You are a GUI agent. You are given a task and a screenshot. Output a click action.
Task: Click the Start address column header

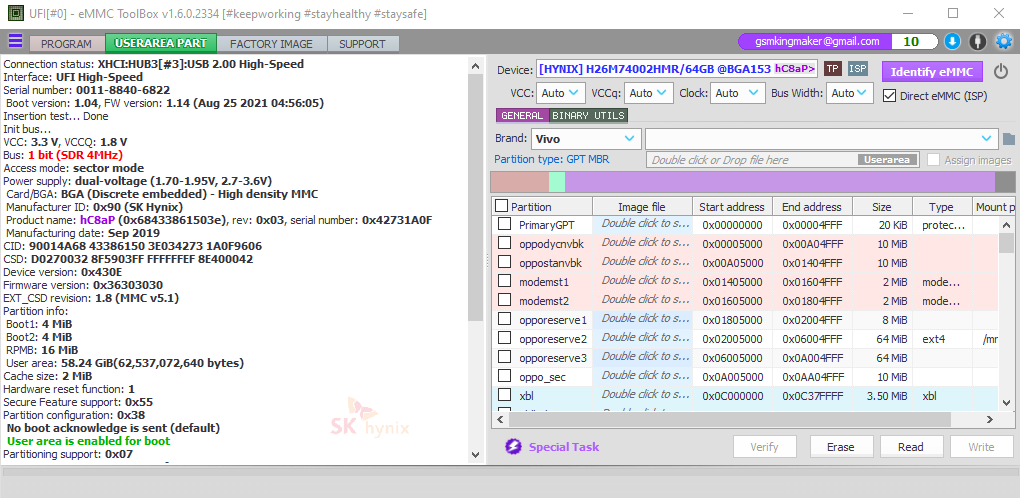click(x=732, y=207)
